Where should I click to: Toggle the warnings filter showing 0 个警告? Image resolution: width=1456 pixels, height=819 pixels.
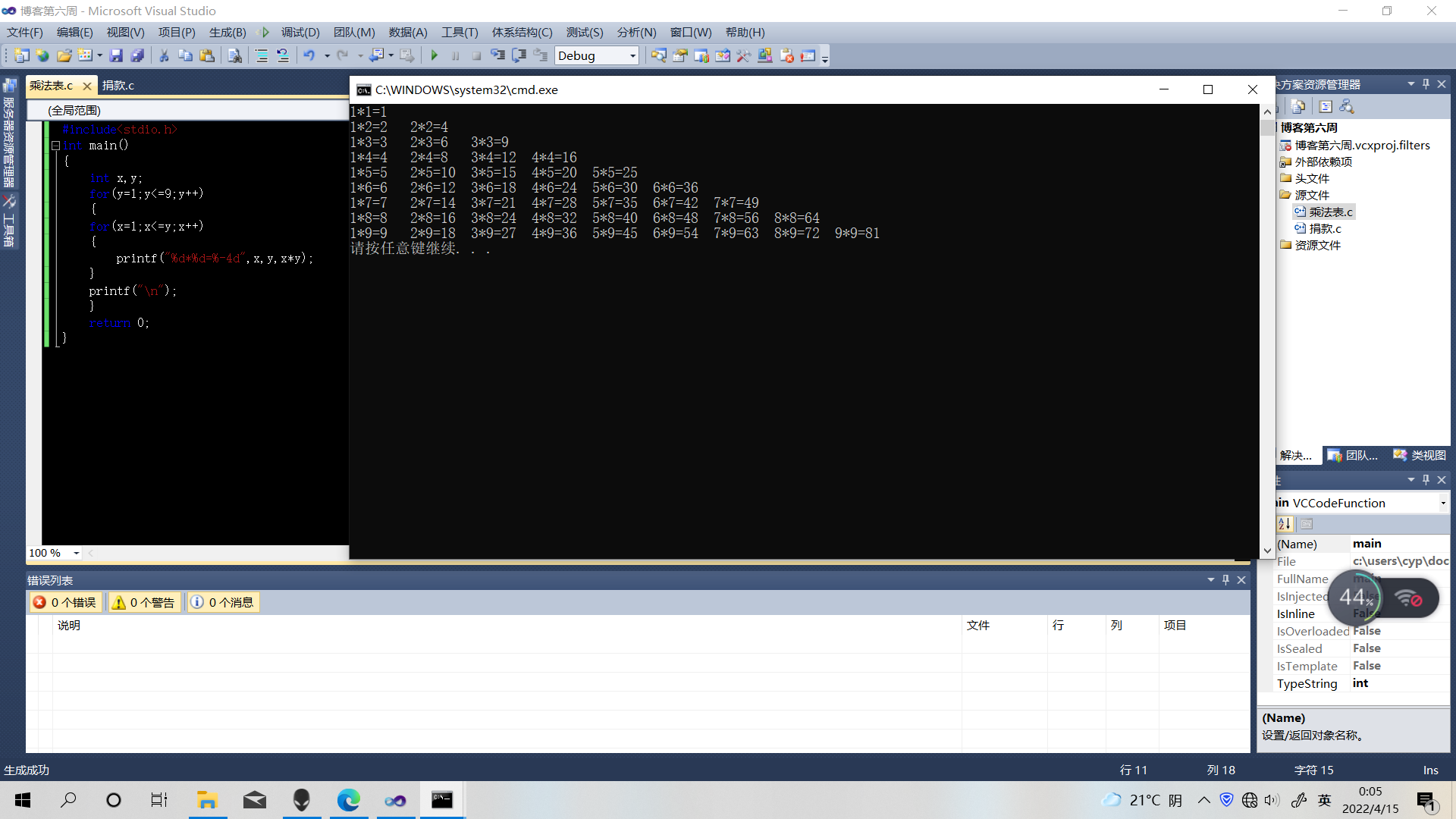coord(143,602)
